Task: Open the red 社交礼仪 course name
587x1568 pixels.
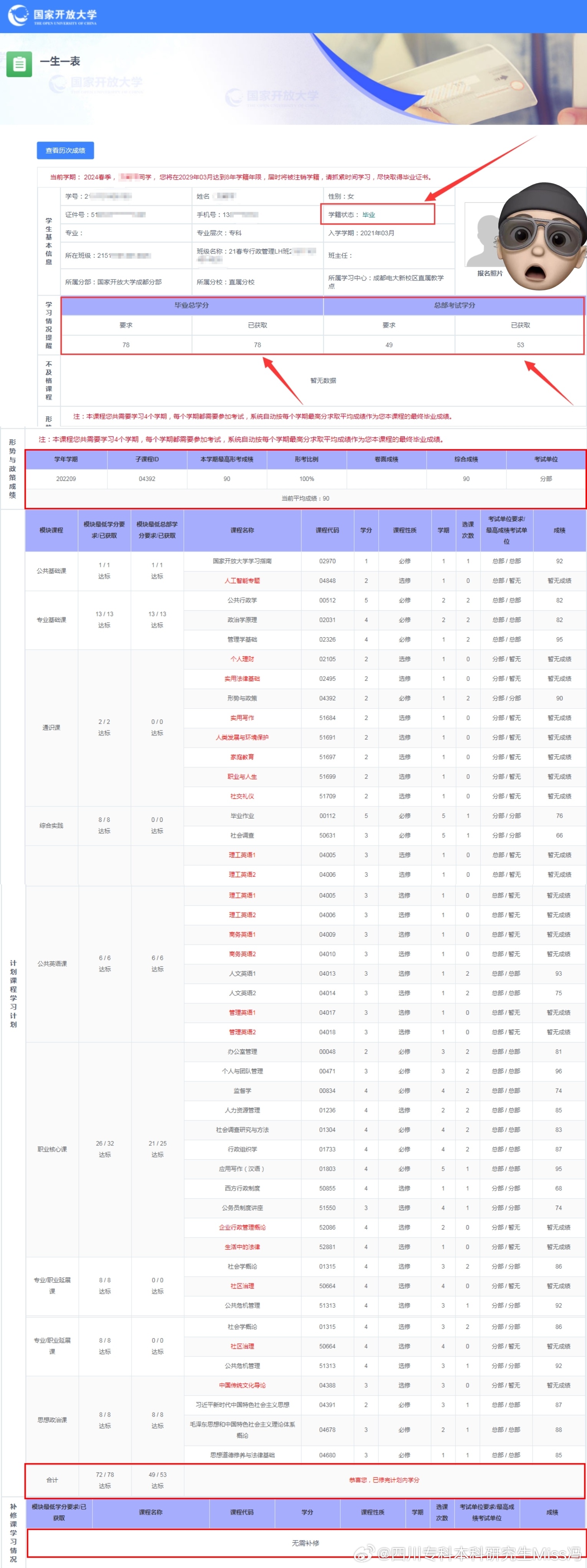Action: [242, 796]
